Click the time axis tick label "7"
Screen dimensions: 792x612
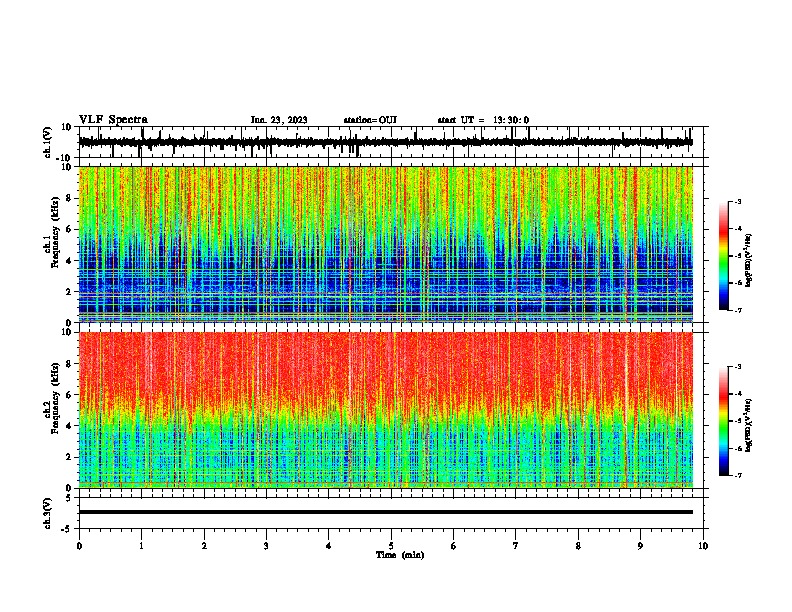point(516,546)
